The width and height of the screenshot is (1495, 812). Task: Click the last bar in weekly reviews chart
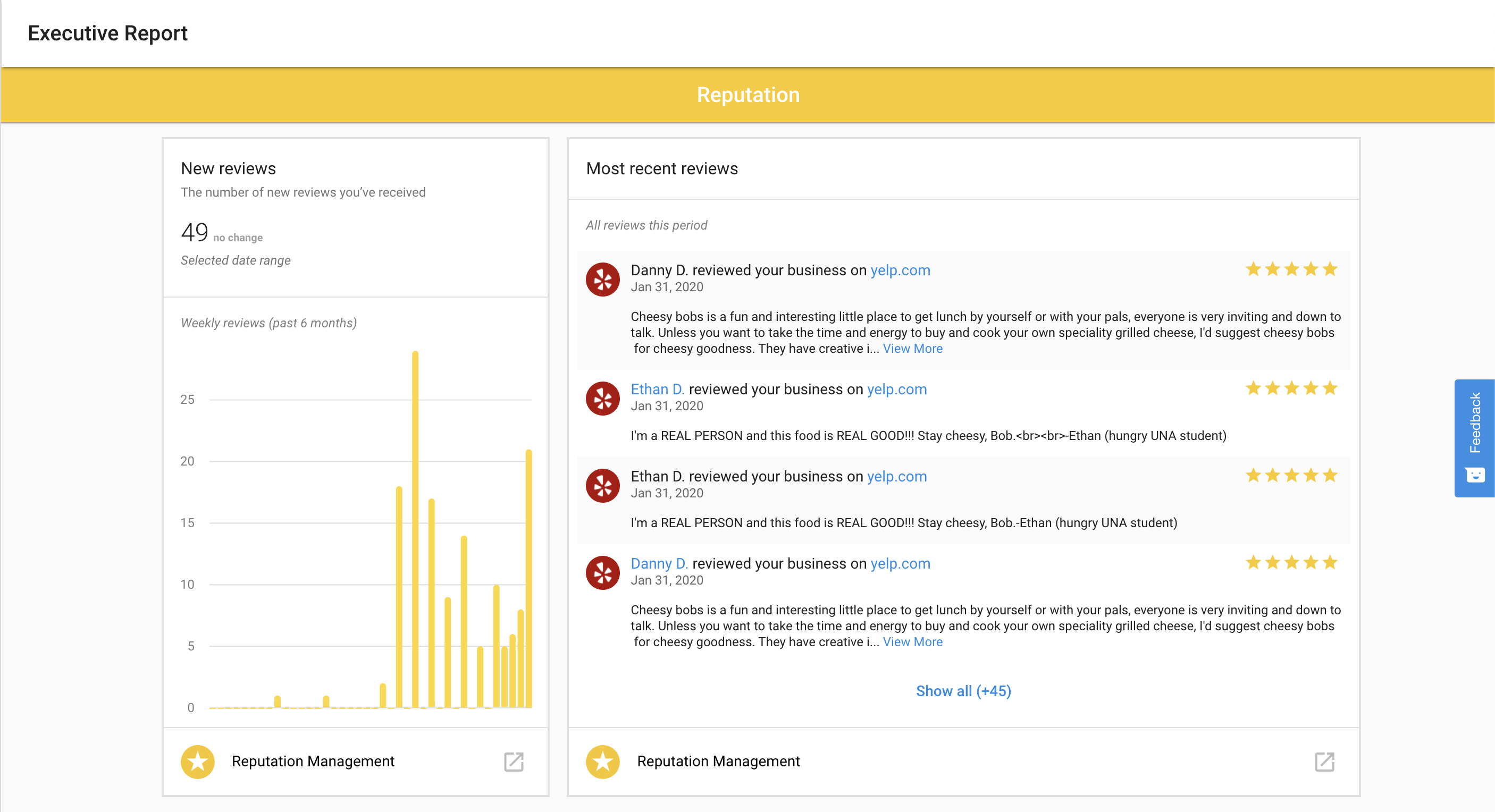click(528, 578)
